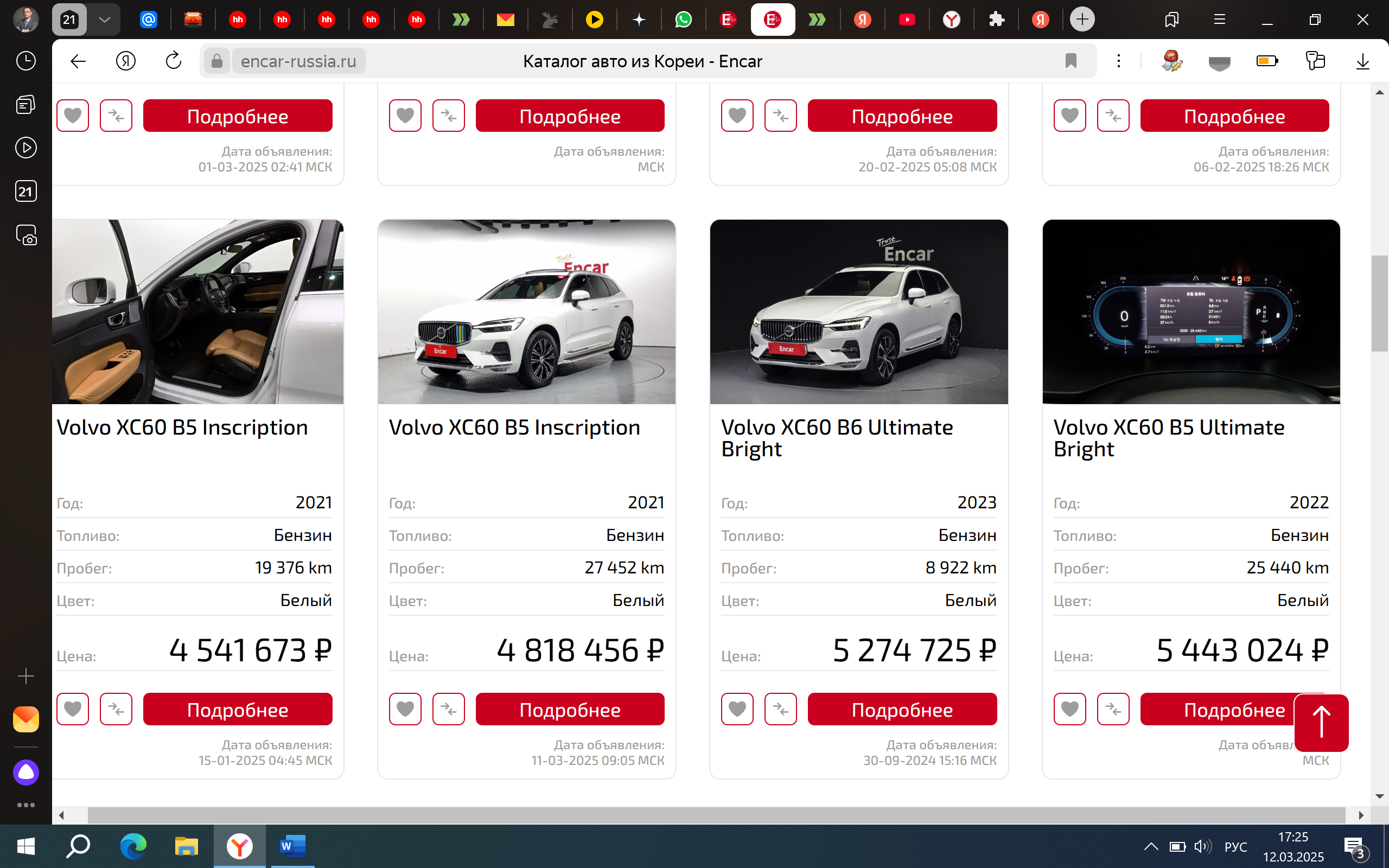The image size is (1389, 868).
Task: Open details for 5 443 024 ₽ Volvo
Action: pos(1217,709)
